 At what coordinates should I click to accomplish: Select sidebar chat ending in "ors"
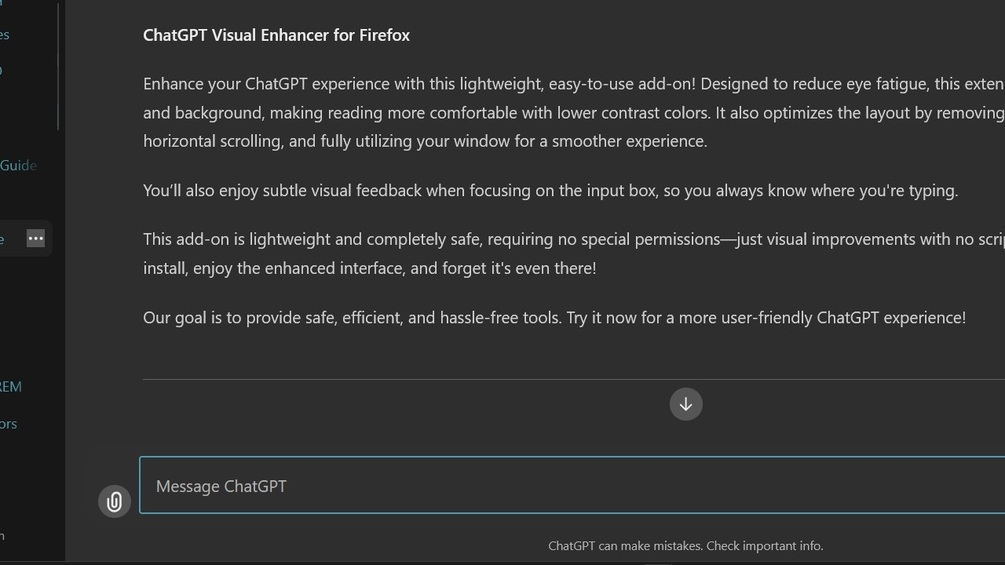[9, 424]
